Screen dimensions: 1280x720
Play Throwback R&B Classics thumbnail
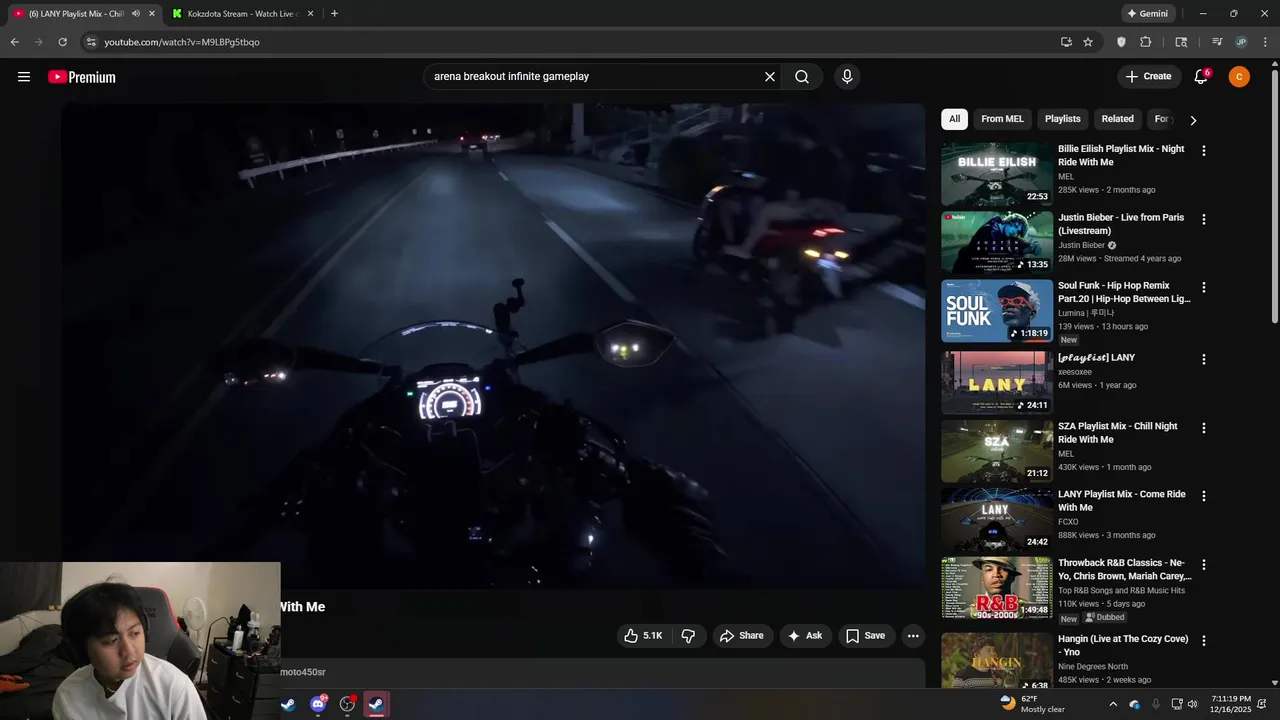click(997, 589)
